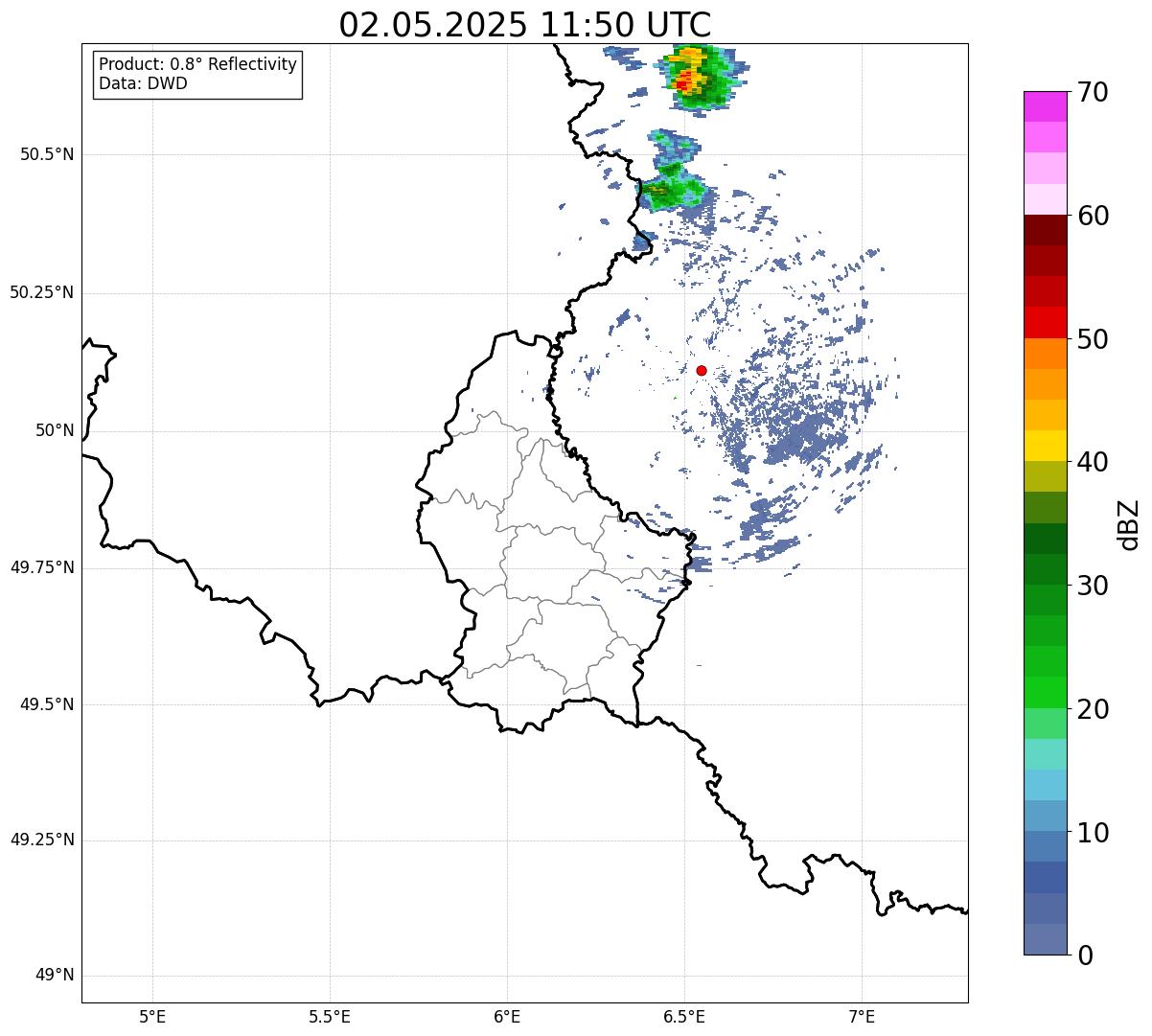This screenshot has height=1036, width=1152.
Task: Click the Data: DWD text
Action: point(143,83)
